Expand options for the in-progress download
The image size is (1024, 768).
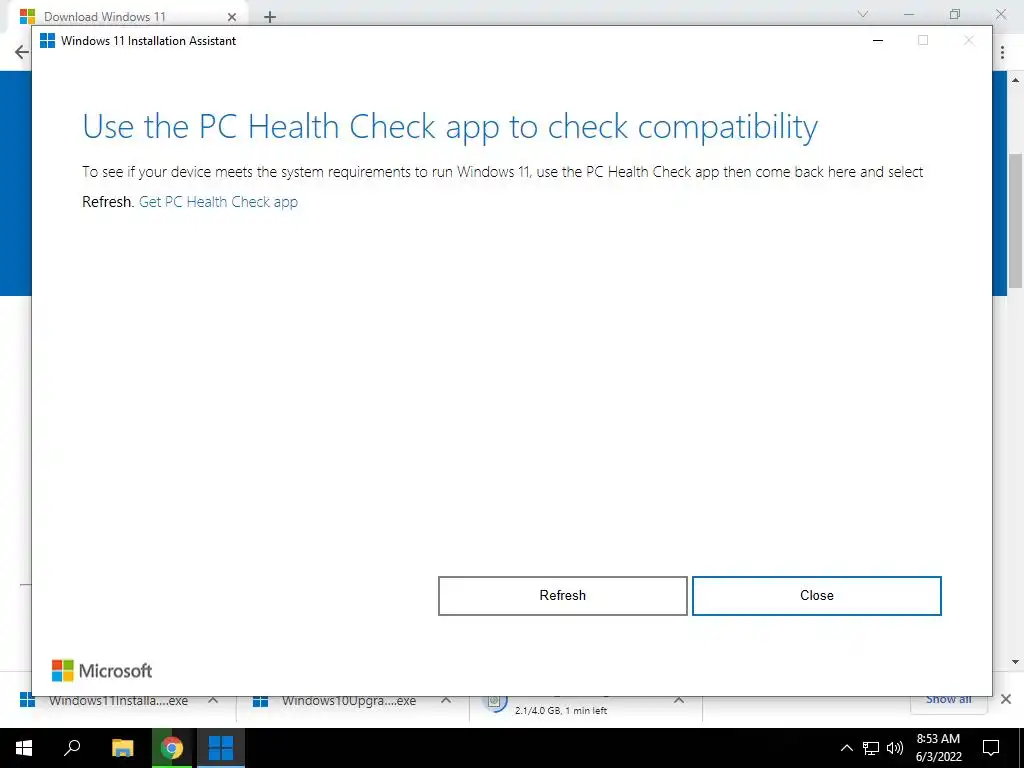(679, 700)
